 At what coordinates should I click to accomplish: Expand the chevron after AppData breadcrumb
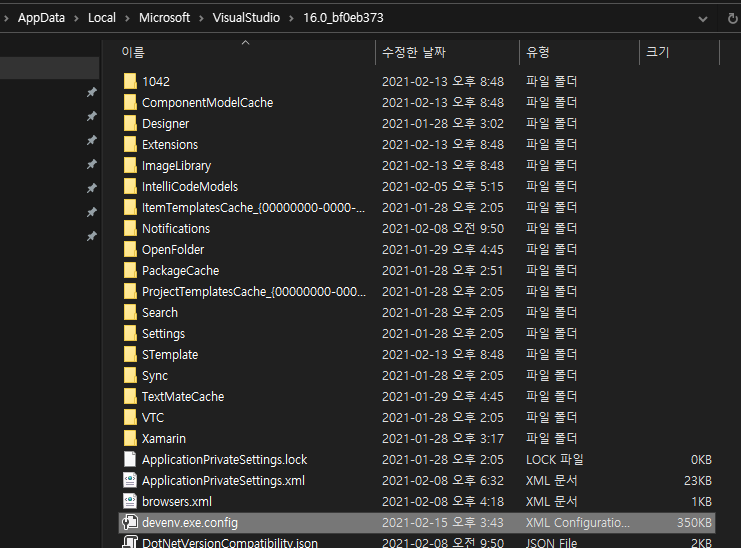click(76, 18)
